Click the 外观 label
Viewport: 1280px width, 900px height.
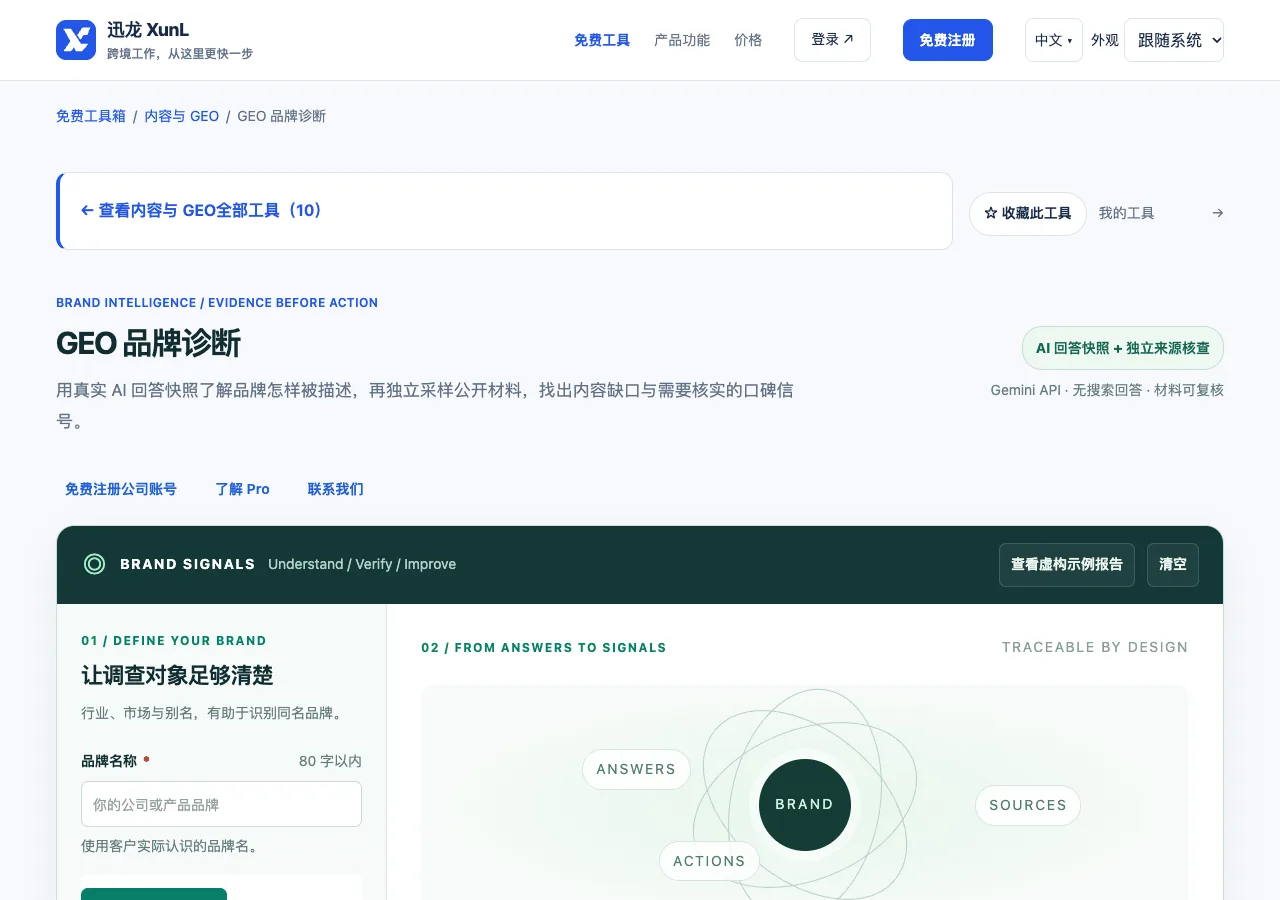[x=1105, y=40]
